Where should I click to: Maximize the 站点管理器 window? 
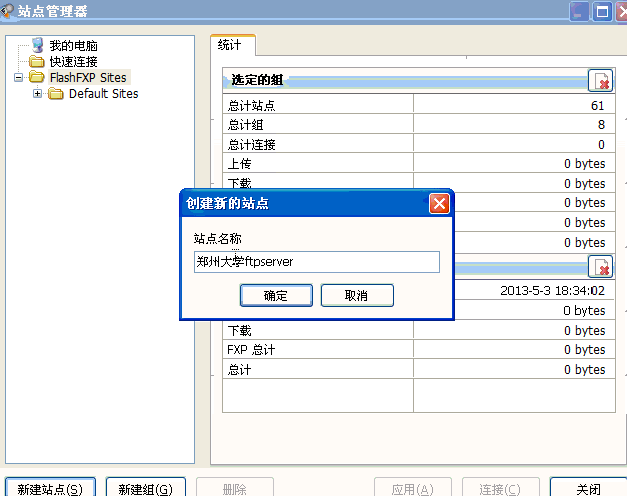click(x=602, y=11)
